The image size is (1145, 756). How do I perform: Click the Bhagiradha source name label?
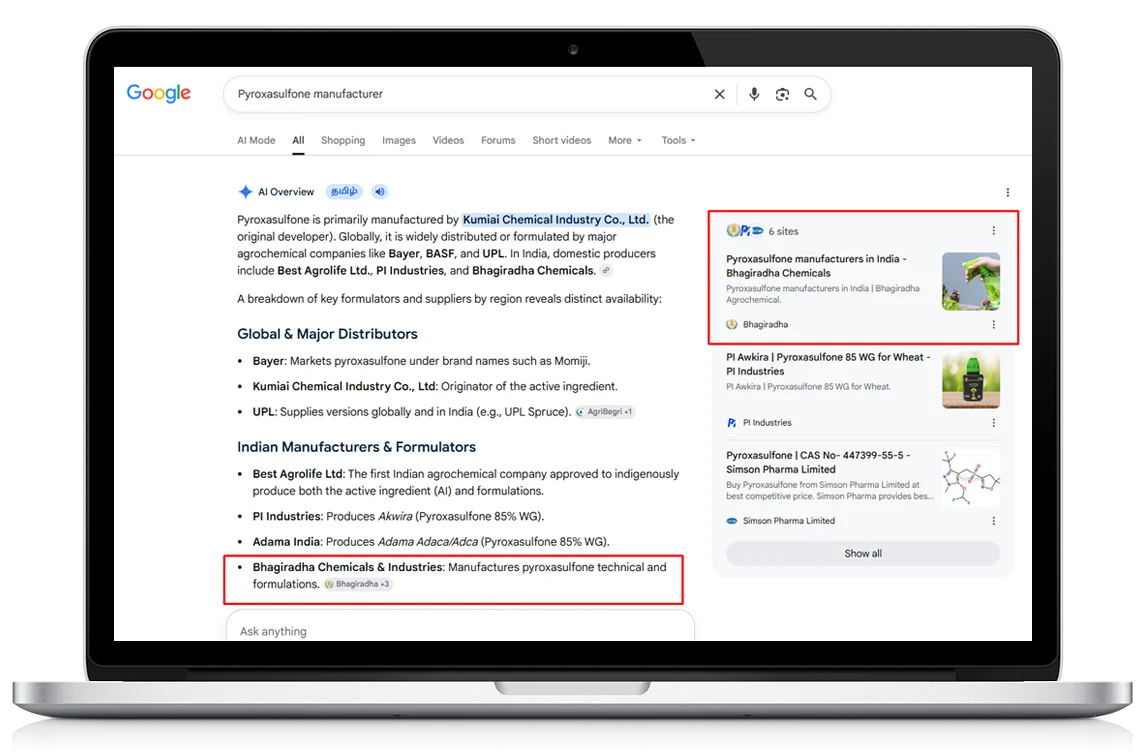pos(765,324)
